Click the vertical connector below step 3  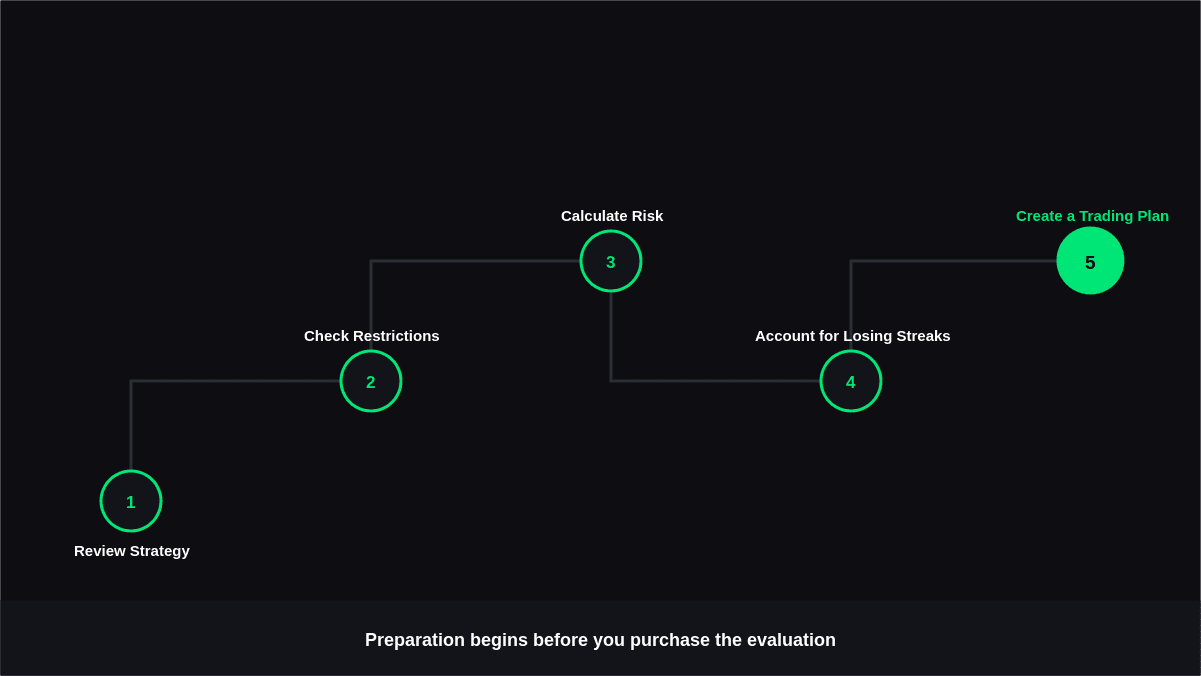611,336
